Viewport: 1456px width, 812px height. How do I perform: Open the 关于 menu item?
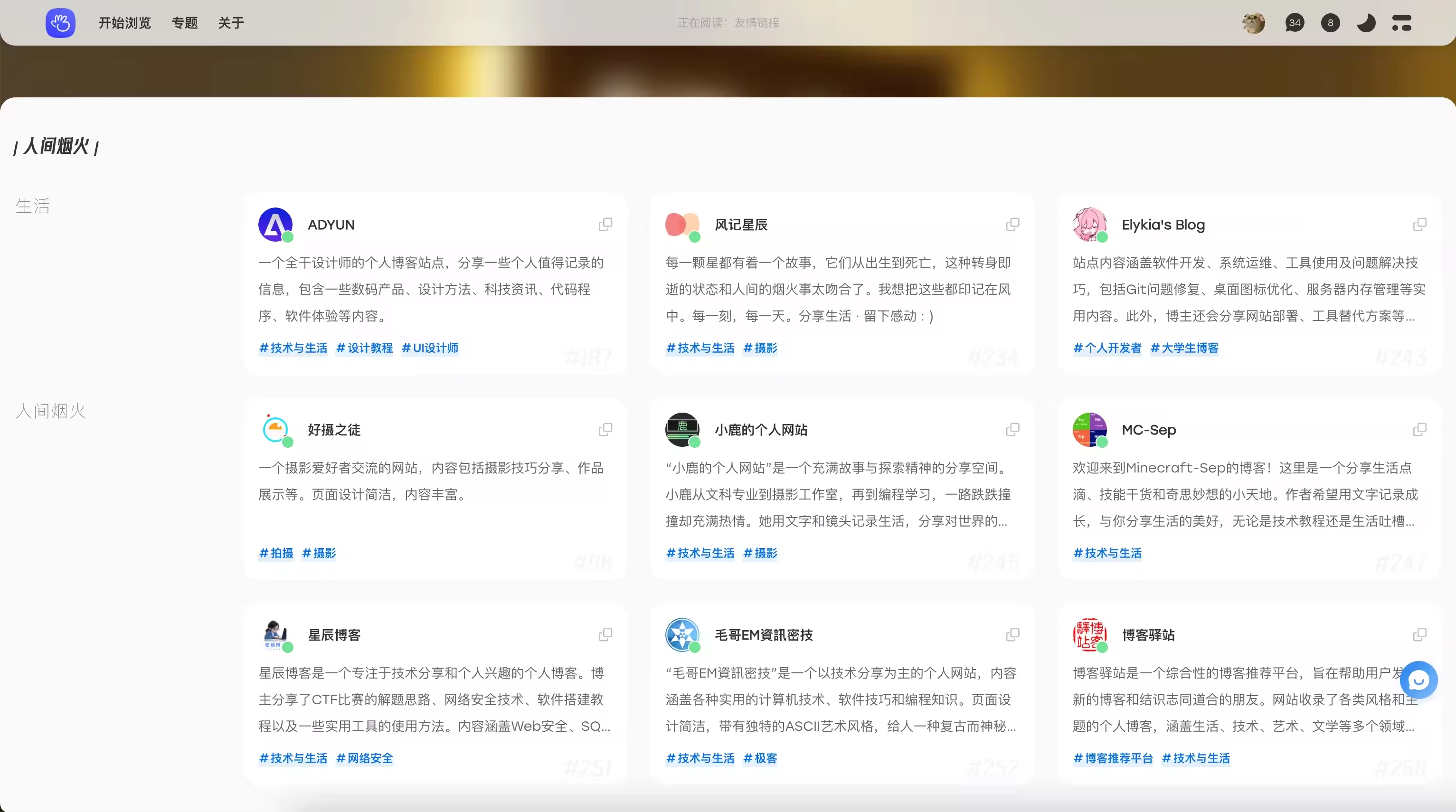[231, 23]
